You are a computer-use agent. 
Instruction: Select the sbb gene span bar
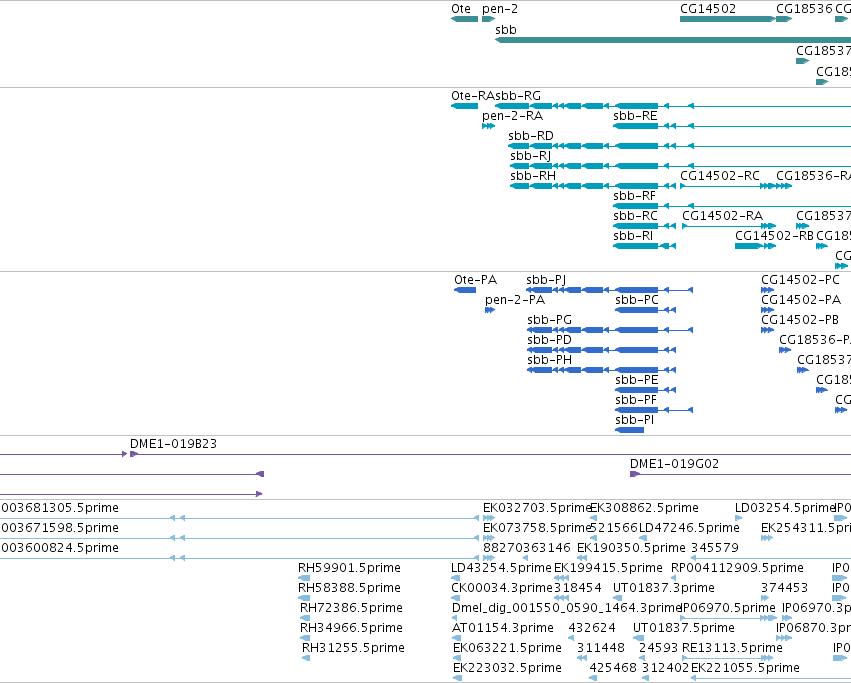[673, 40]
